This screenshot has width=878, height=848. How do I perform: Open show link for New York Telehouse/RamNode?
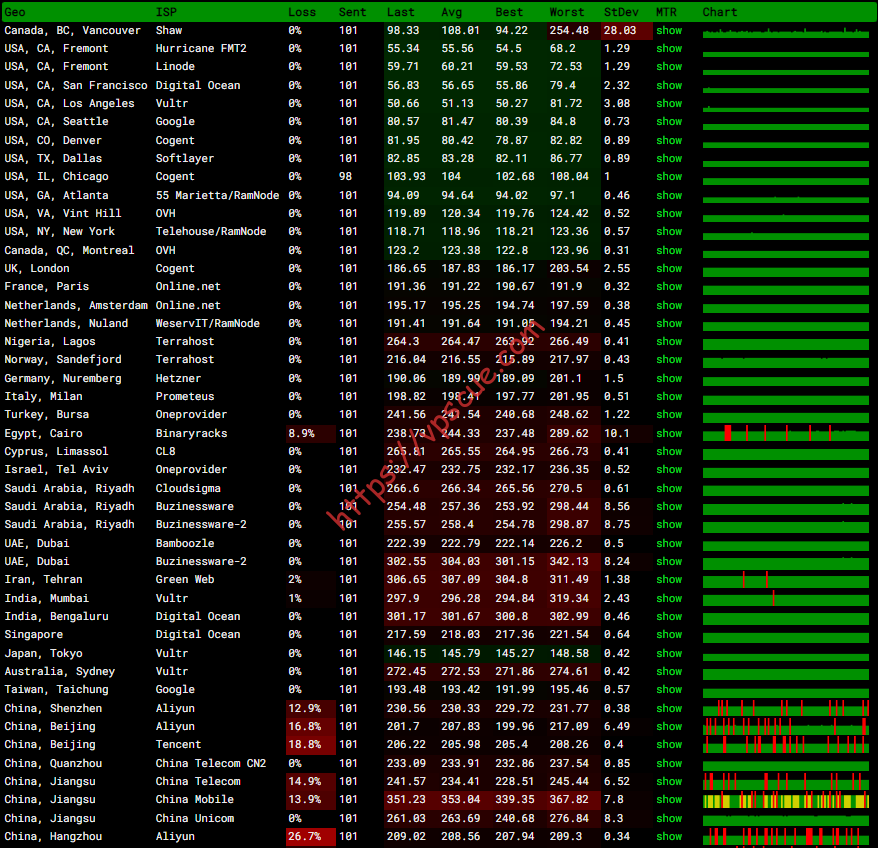tap(669, 231)
